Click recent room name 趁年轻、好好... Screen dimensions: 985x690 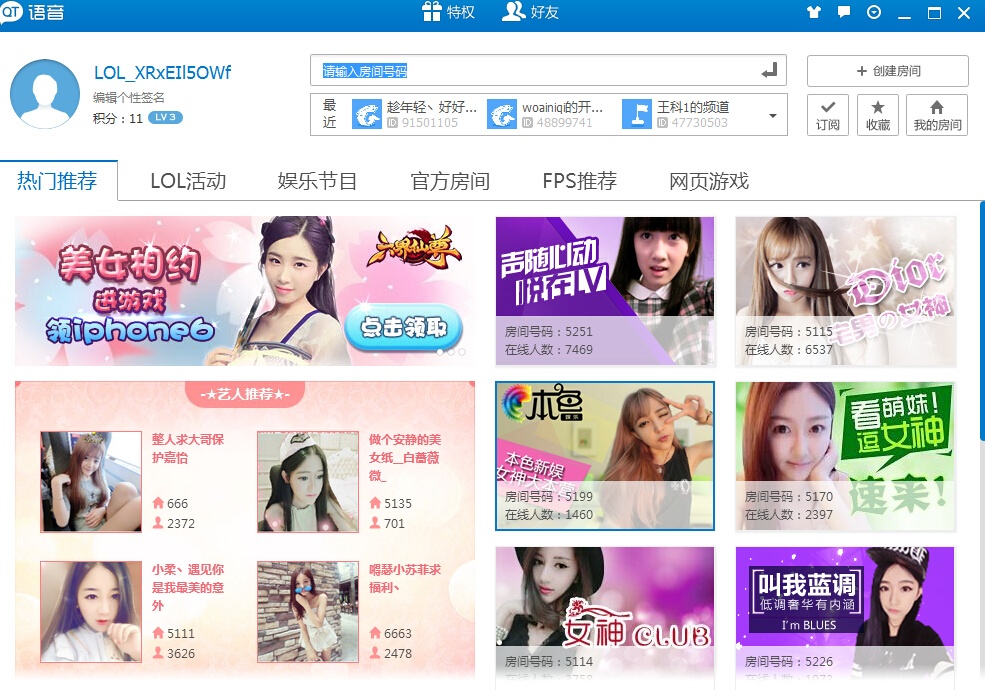pos(432,107)
